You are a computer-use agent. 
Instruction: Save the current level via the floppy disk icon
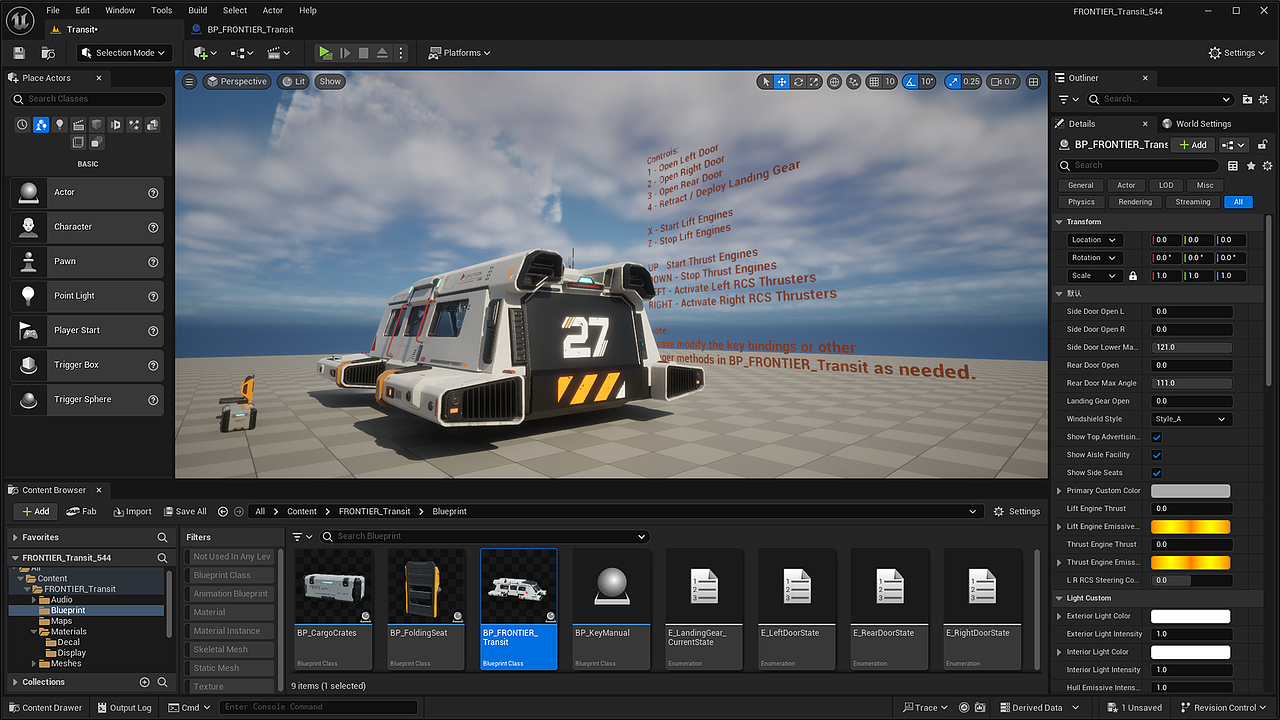pyautogui.click(x=18, y=53)
